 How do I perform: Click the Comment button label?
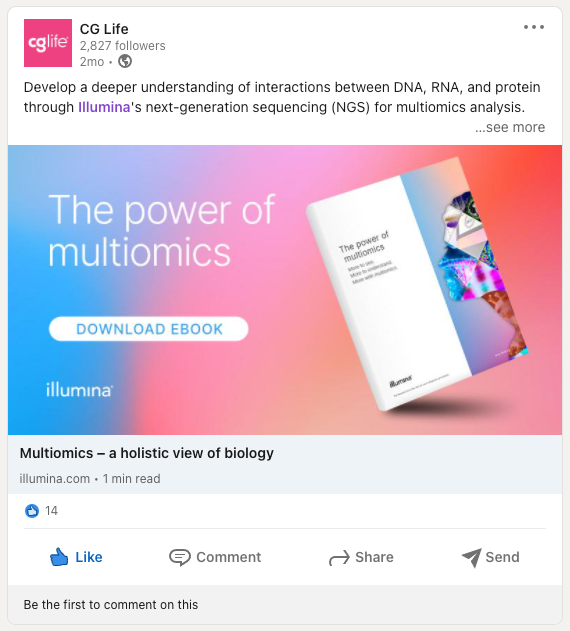click(x=229, y=557)
